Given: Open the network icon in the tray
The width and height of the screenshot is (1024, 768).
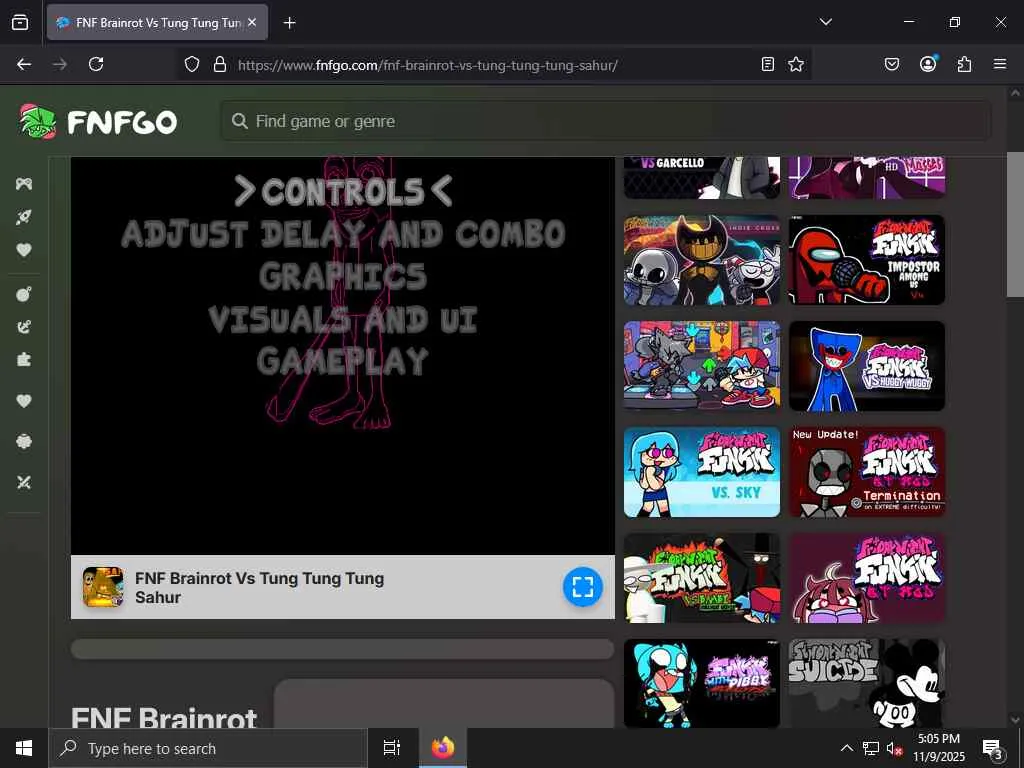Looking at the screenshot, I should [x=871, y=748].
